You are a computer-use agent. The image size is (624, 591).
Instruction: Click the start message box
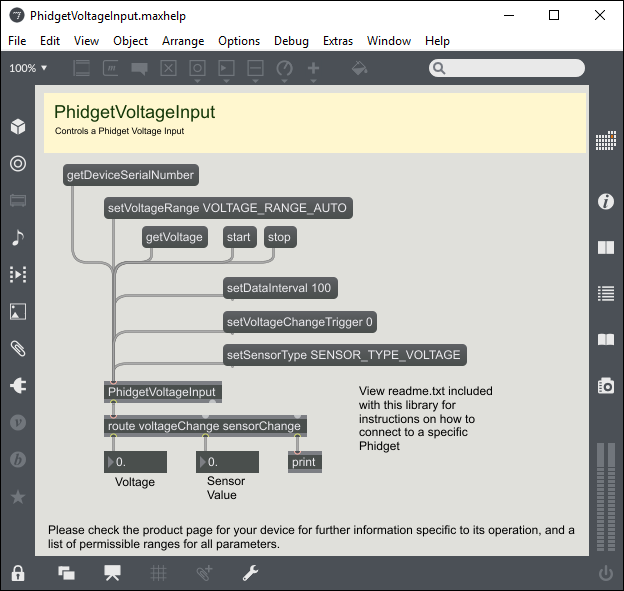click(240, 237)
